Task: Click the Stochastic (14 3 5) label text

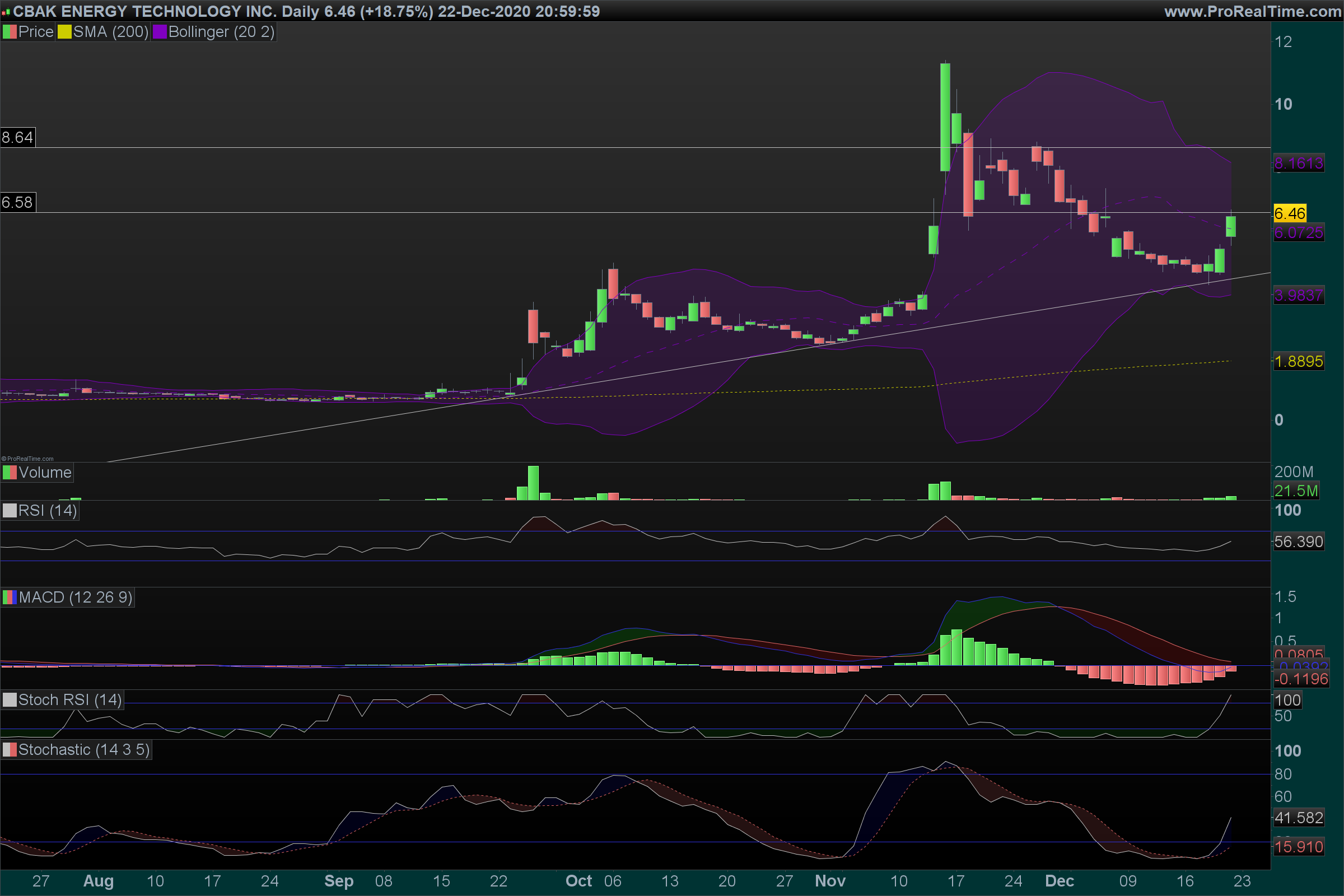Action: coord(84,750)
